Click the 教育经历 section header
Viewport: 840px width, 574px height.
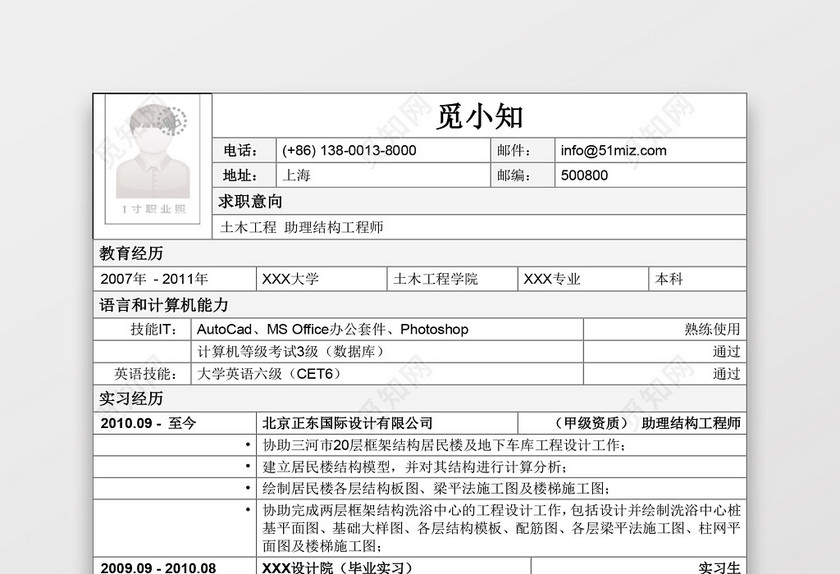pos(419,253)
